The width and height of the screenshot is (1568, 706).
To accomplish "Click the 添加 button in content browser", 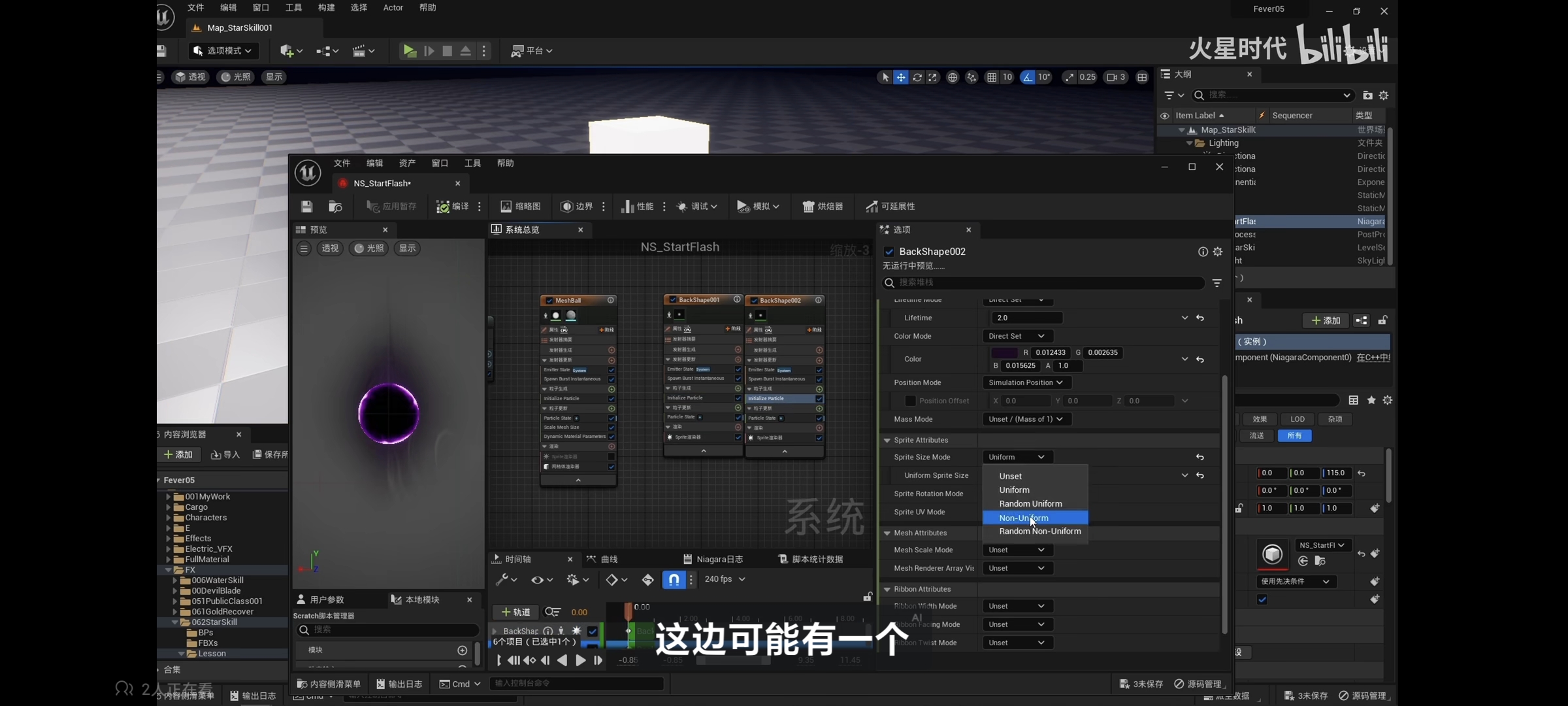I will pos(178,454).
